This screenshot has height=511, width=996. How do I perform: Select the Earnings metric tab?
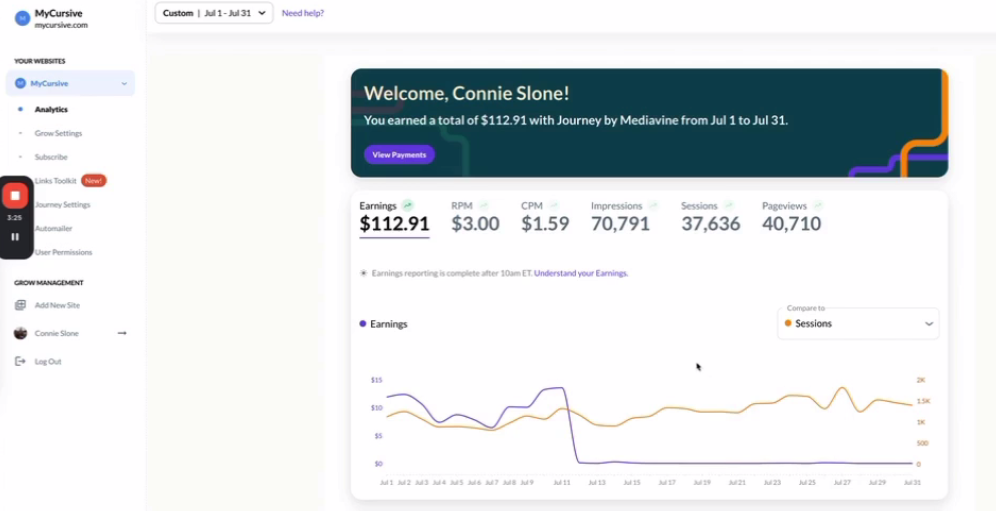(x=394, y=217)
